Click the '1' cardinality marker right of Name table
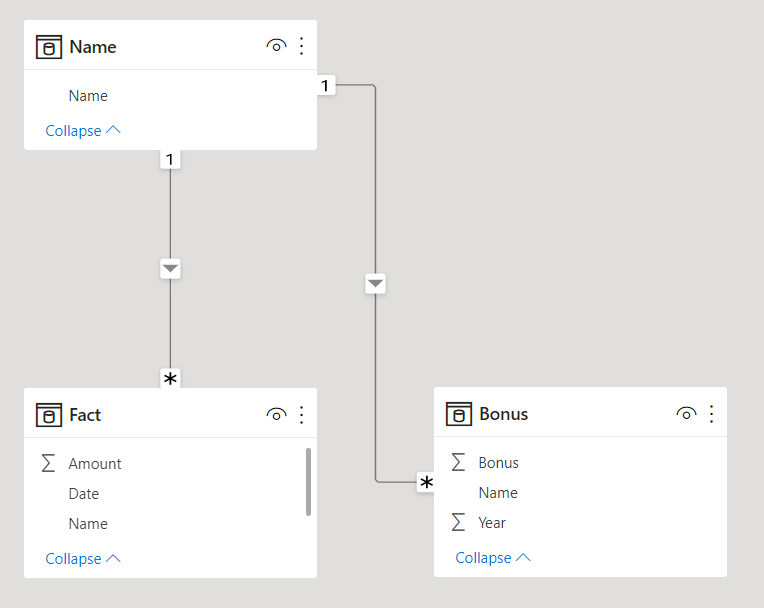This screenshot has width=764, height=608. click(x=325, y=86)
